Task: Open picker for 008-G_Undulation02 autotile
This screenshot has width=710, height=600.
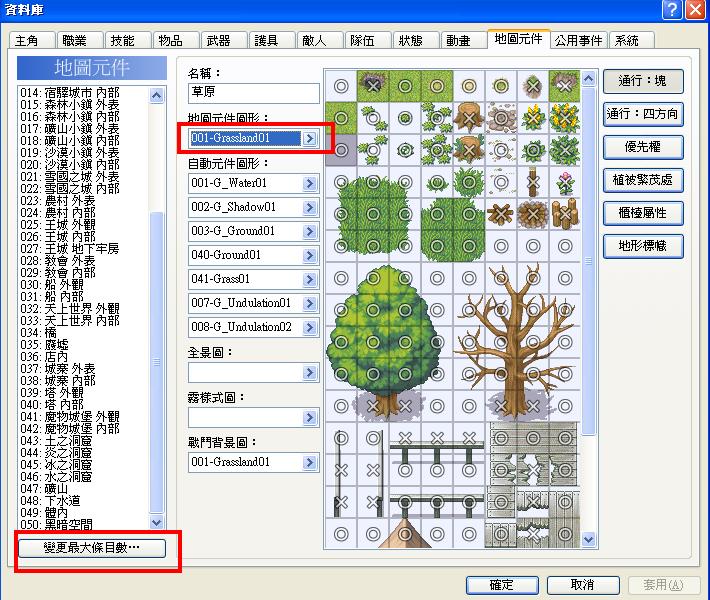Action: pyautogui.click(x=310, y=327)
